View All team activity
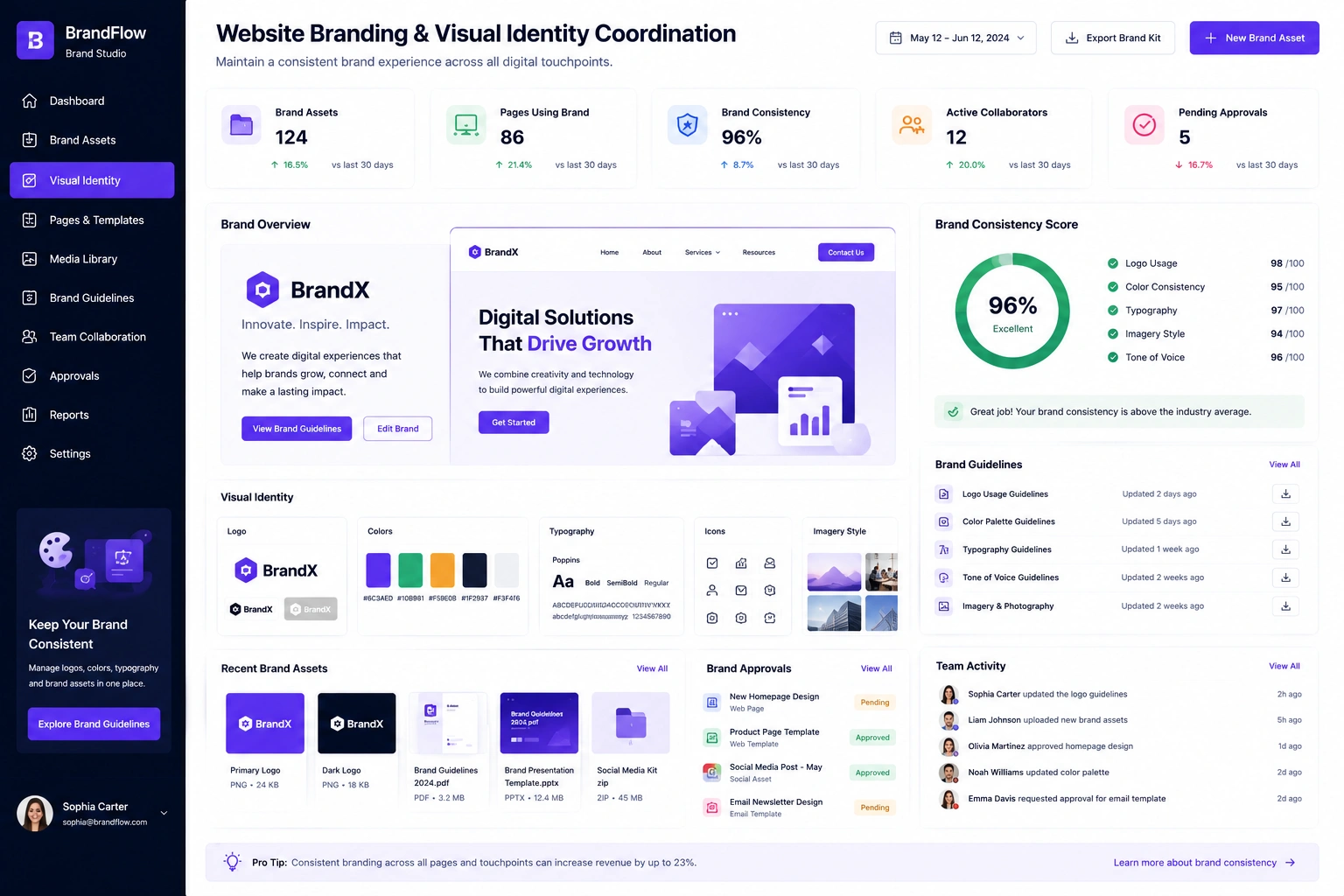Viewport: 1344px width, 896px height. tap(1284, 666)
